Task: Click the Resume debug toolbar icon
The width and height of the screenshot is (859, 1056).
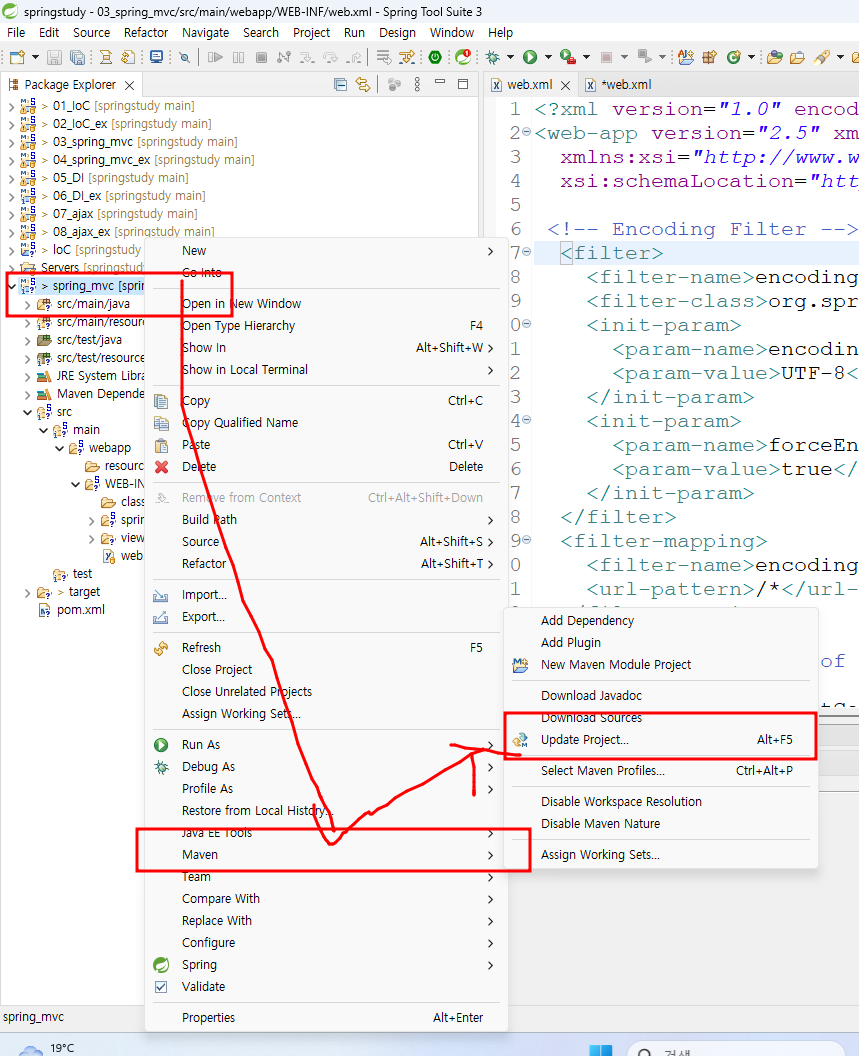Action: pos(215,58)
